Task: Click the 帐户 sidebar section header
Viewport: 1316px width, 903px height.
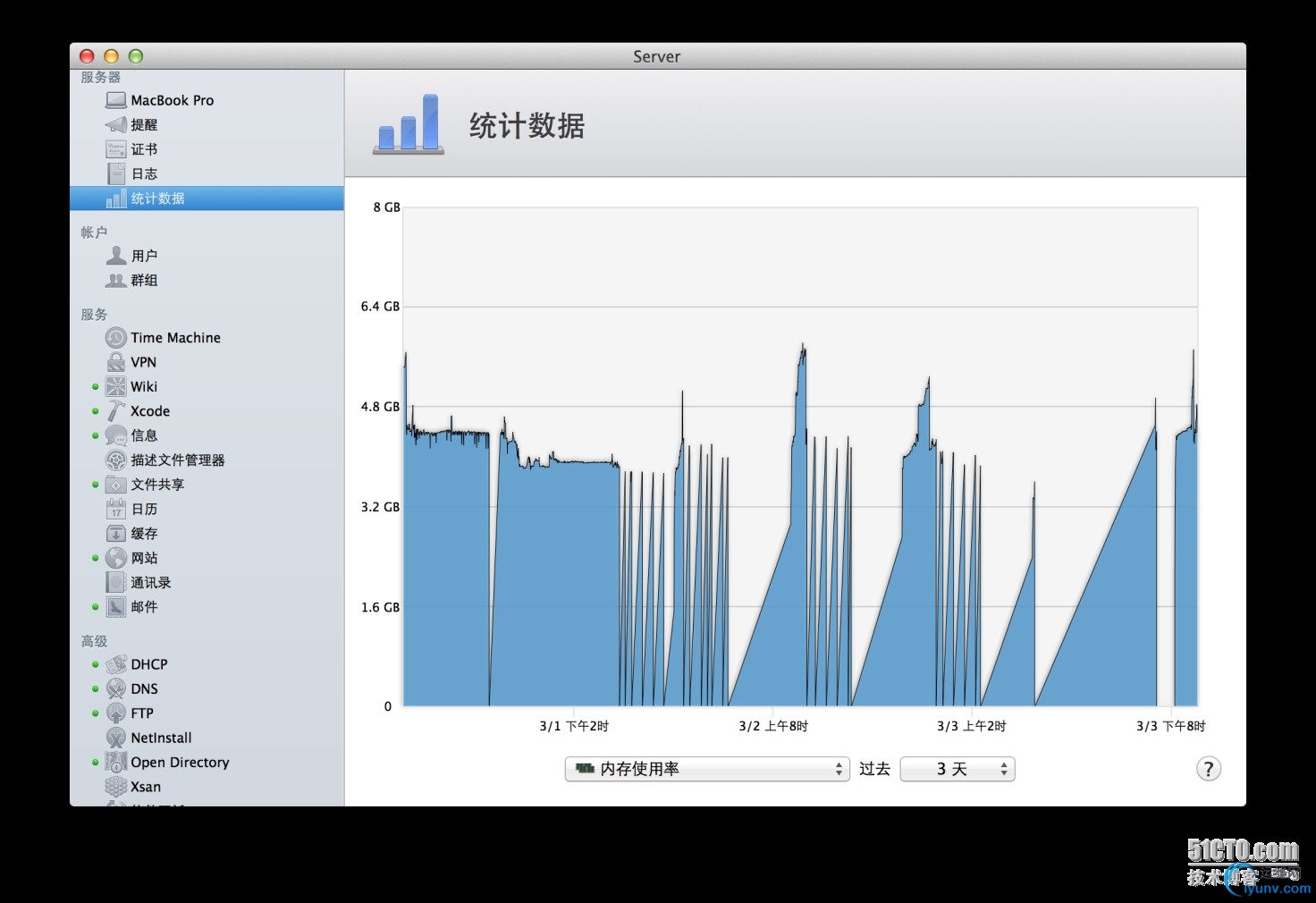Action: pyautogui.click(x=94, y=232)
